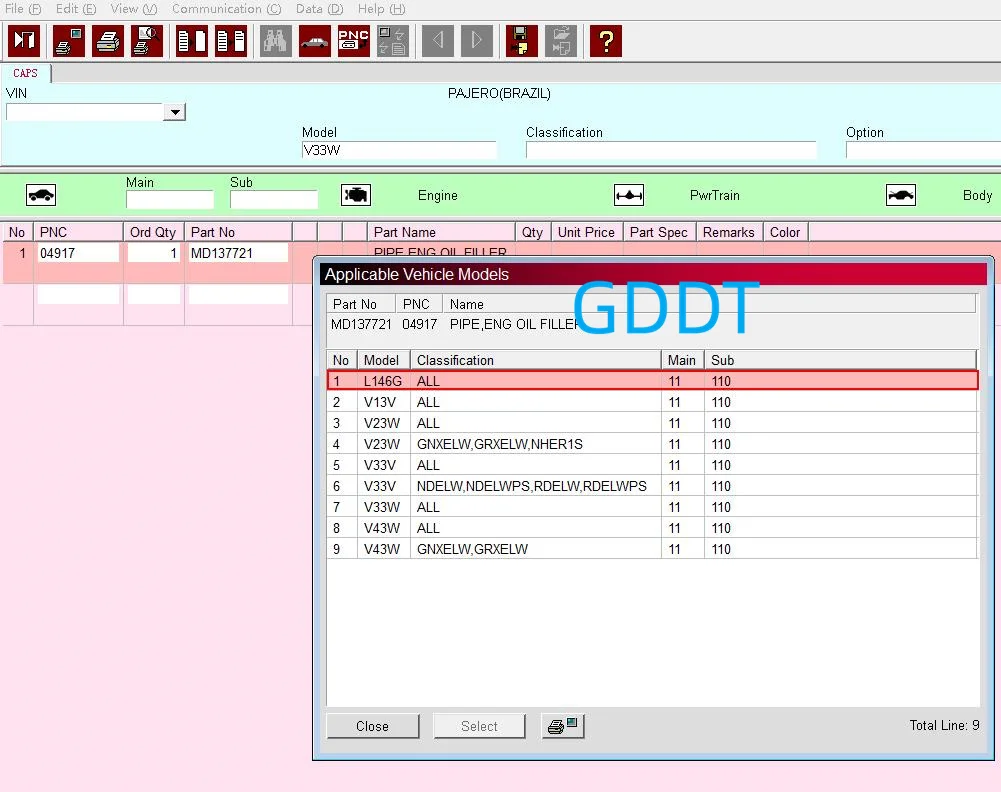Click the Classification column header in dialog

click(x=535, y=360)
